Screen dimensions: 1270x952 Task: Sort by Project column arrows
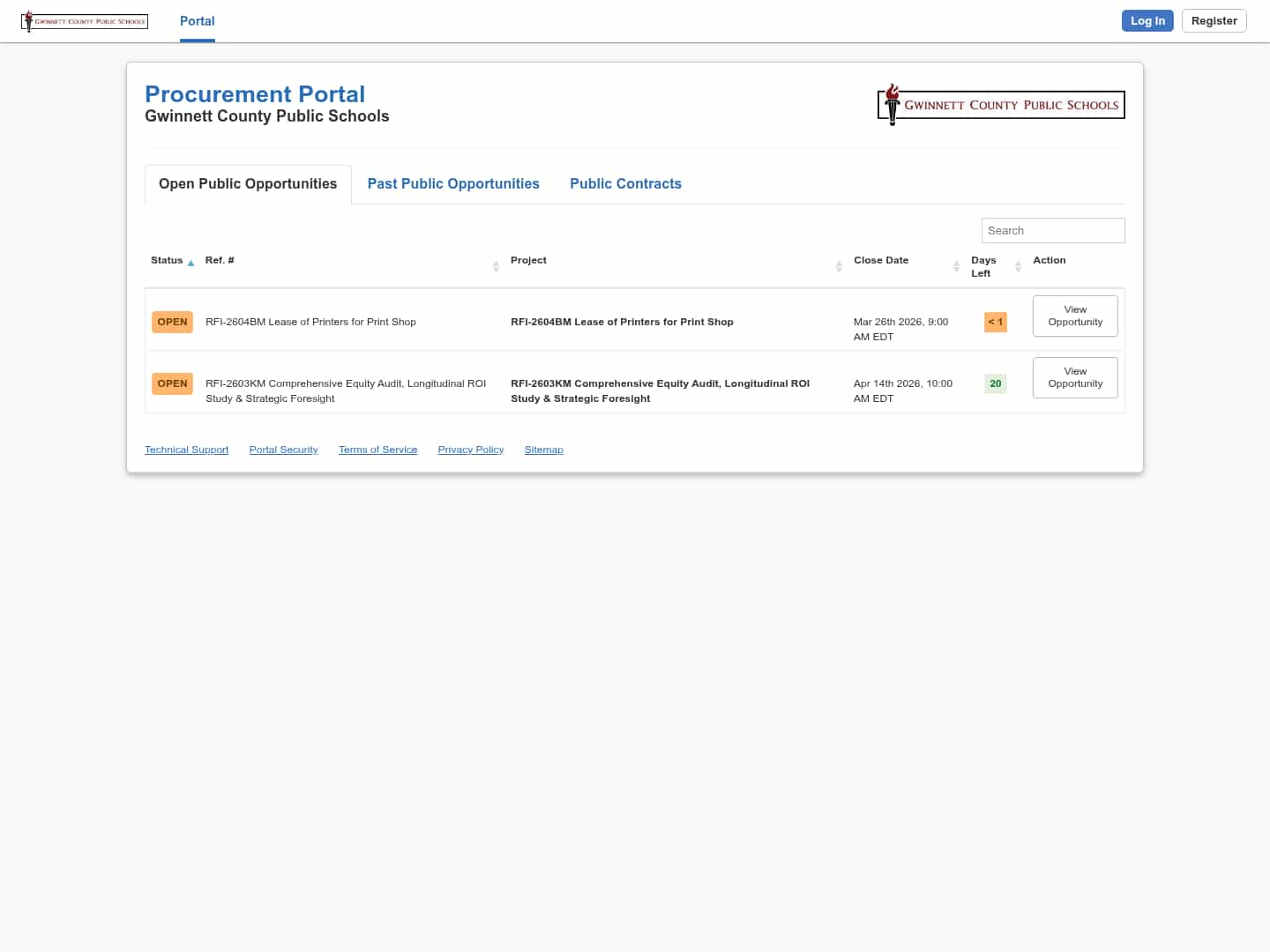(839, 266)
